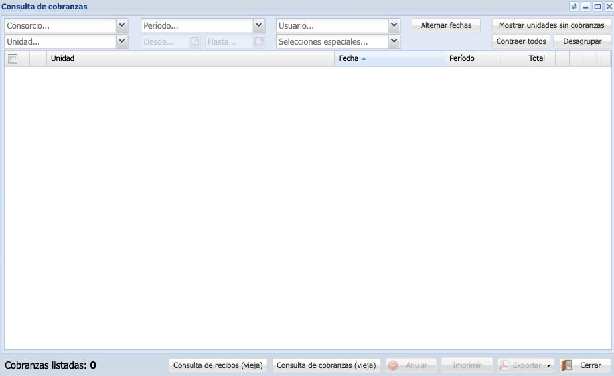Click the pin window icon in title bar

pos(574,6)
